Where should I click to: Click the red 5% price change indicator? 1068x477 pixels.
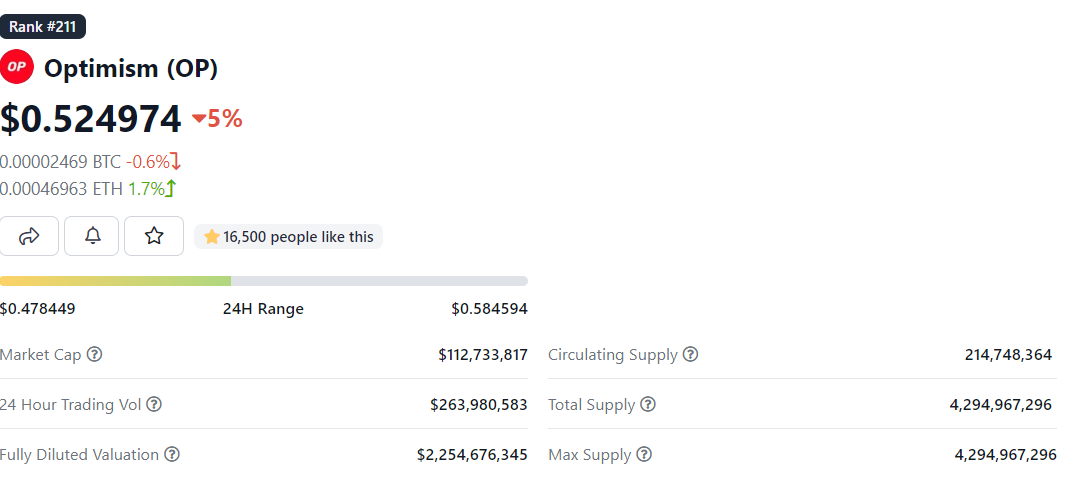217,119
